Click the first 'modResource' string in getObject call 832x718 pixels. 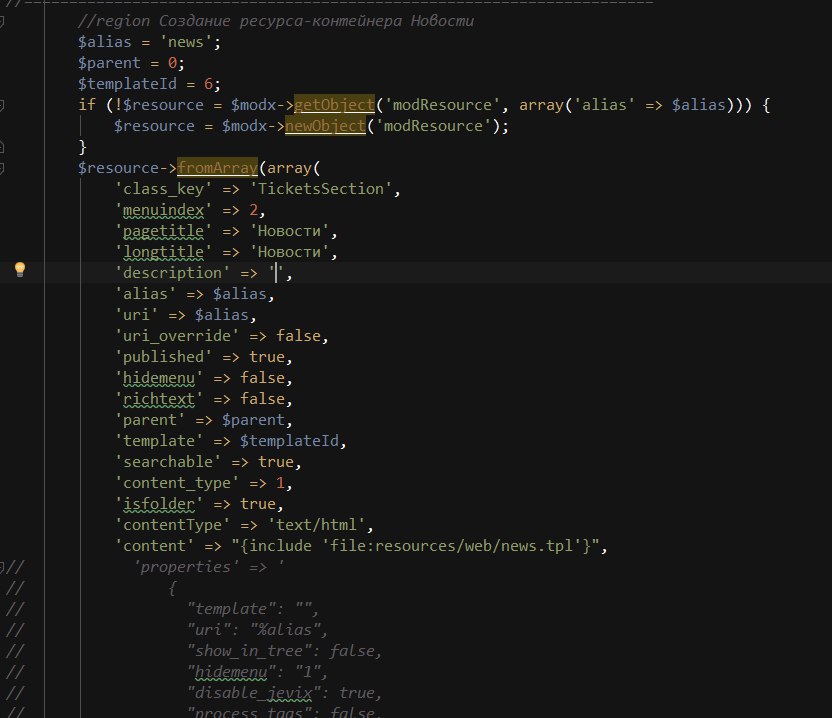click(x=442, y=105)
